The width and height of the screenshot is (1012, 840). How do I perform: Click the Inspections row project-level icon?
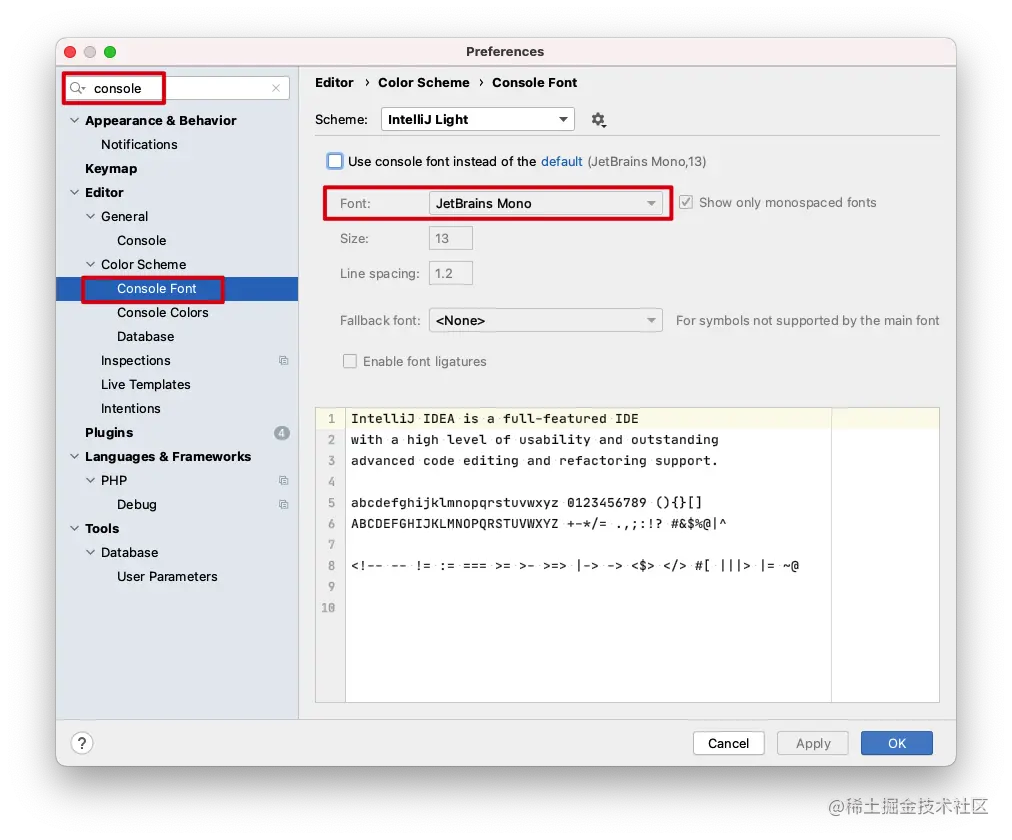[283, 361]
